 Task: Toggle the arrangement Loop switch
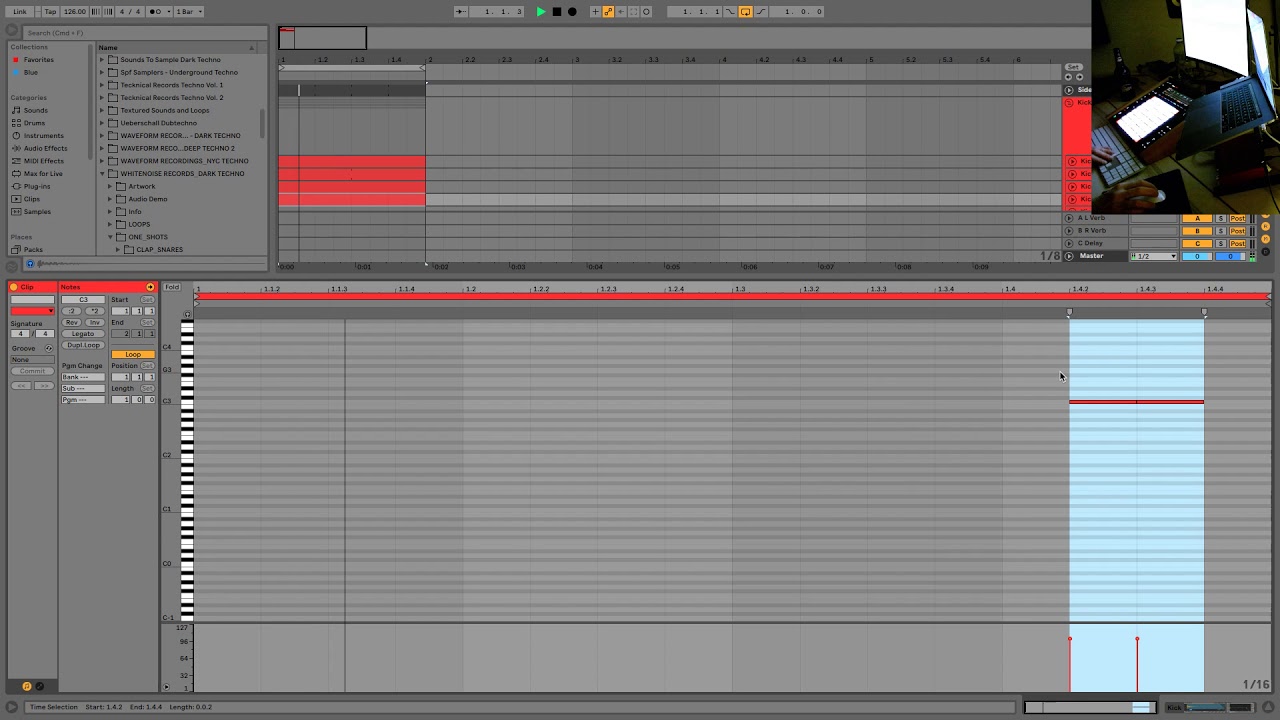(746, 12)
